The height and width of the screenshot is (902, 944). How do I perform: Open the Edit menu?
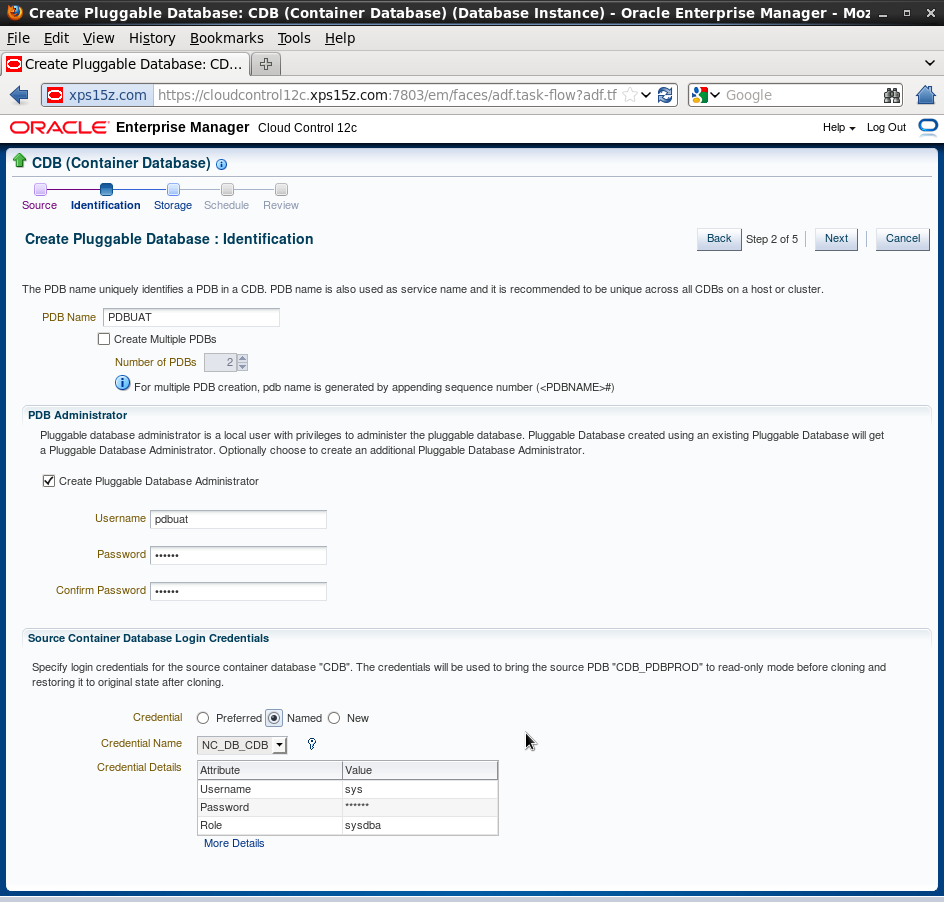click(x=56, y=38)
